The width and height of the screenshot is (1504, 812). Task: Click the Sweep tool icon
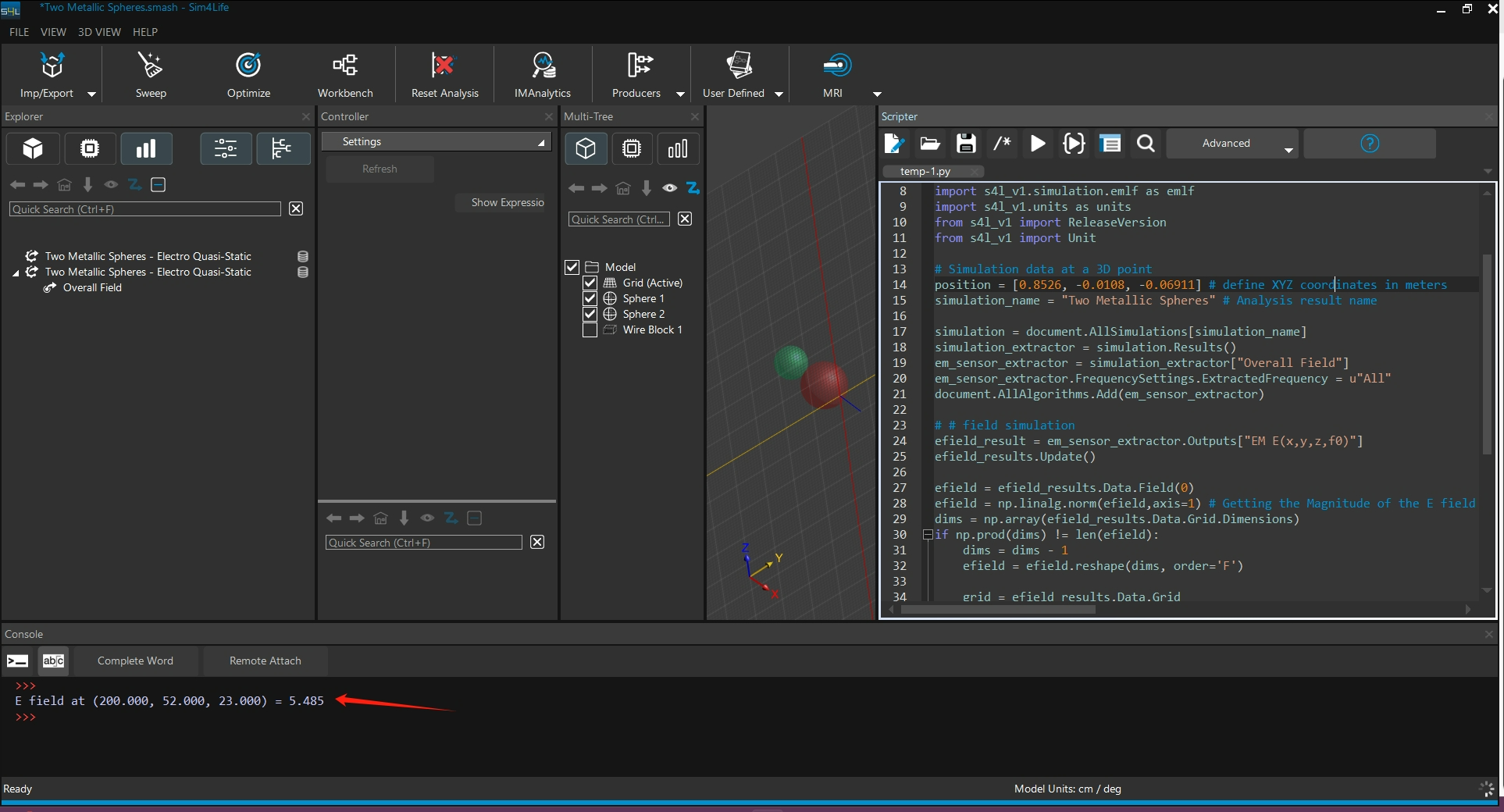click(x=150, y=66)
